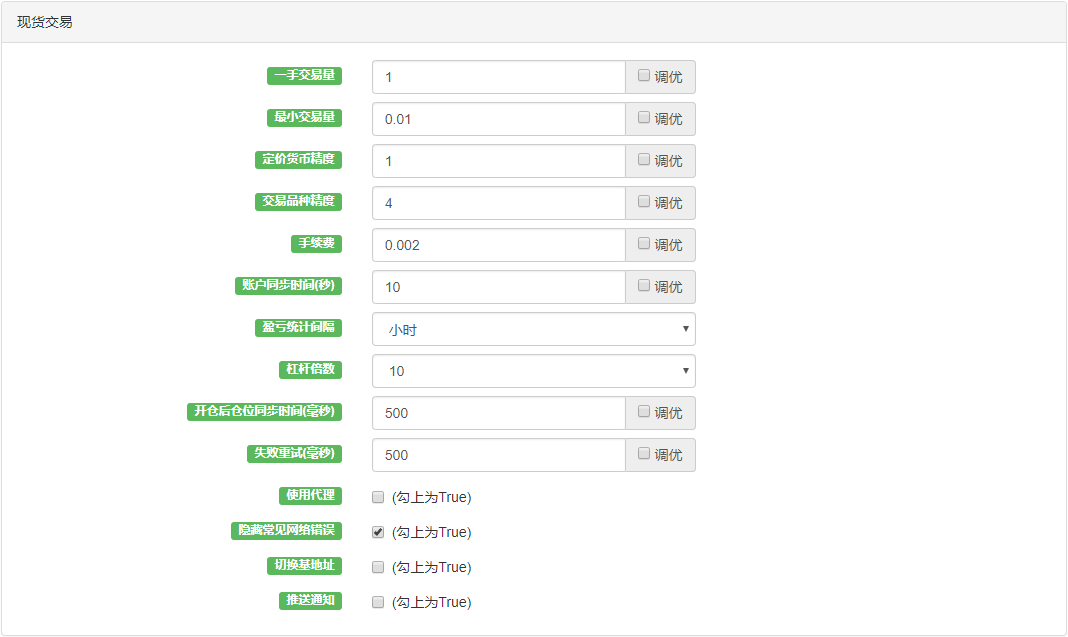Select the 账户同步时间(秒) input box
Image resolution: width=1068 pixels, height=637 pixels.
click(498, 287)
